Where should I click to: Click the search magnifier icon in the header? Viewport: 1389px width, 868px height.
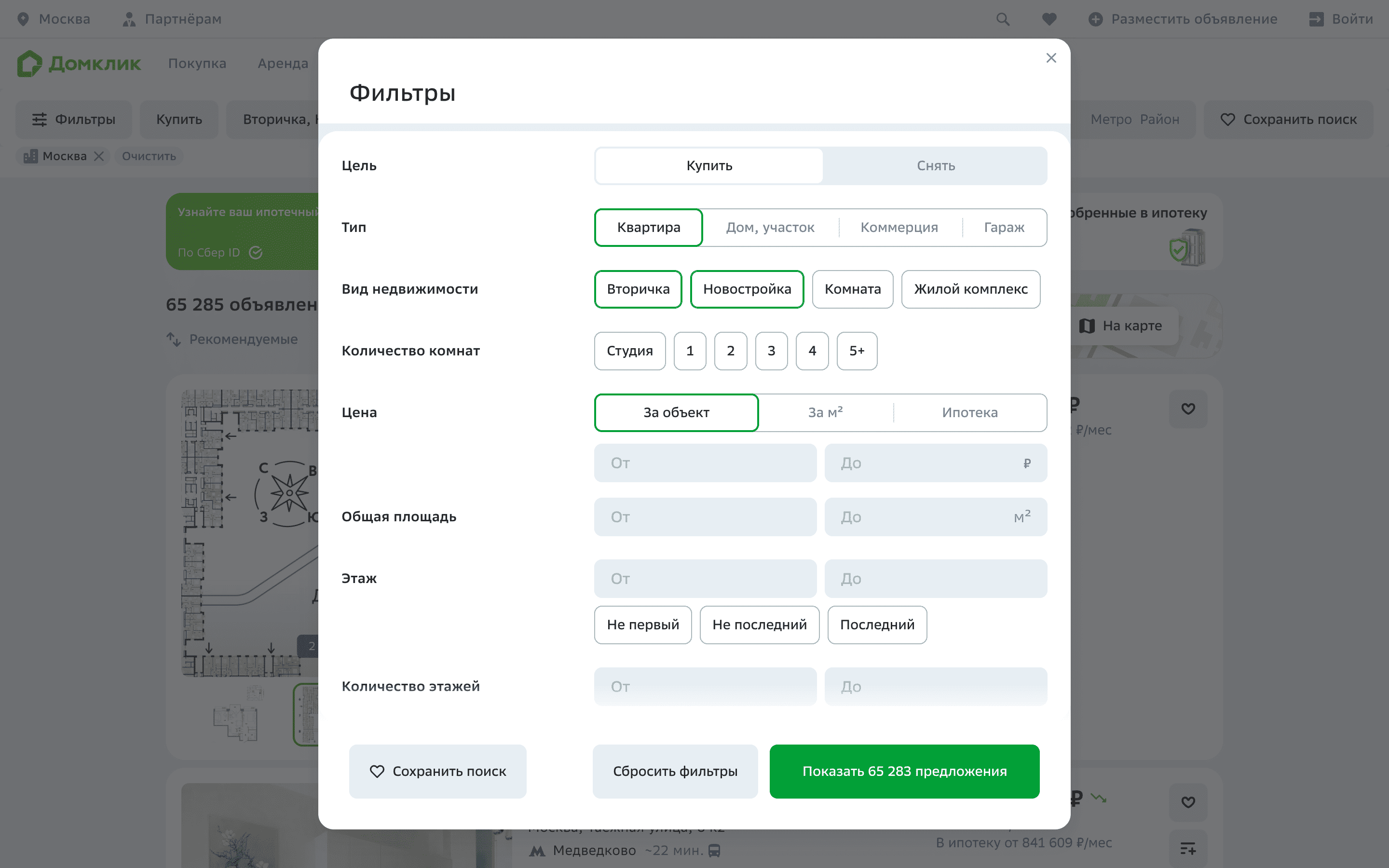click(x=1003, y=19)
